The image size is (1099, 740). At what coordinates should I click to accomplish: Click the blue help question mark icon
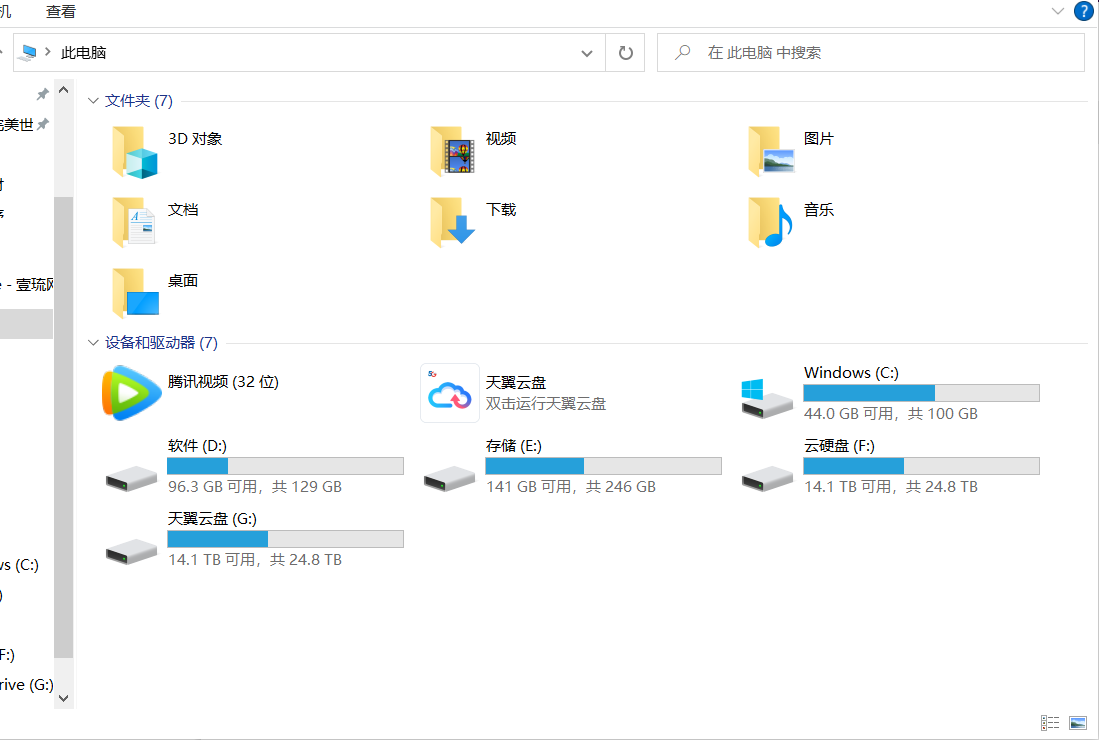coord(1084,11)
